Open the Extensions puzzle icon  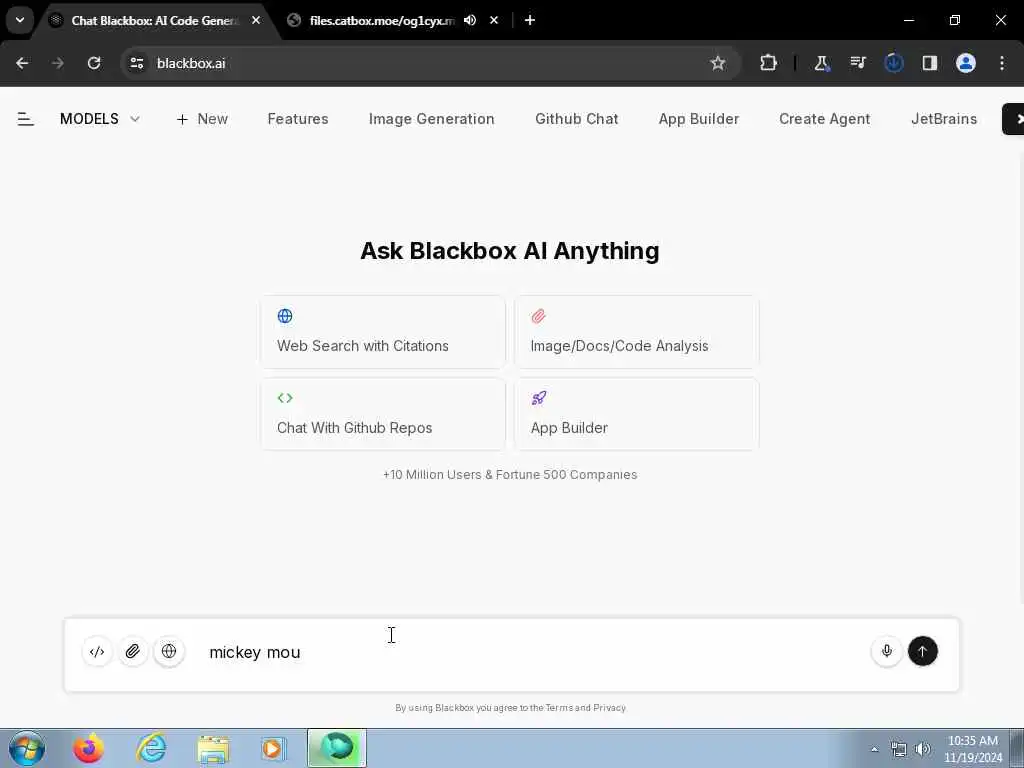pyautogui.click(x=769, y=63)
